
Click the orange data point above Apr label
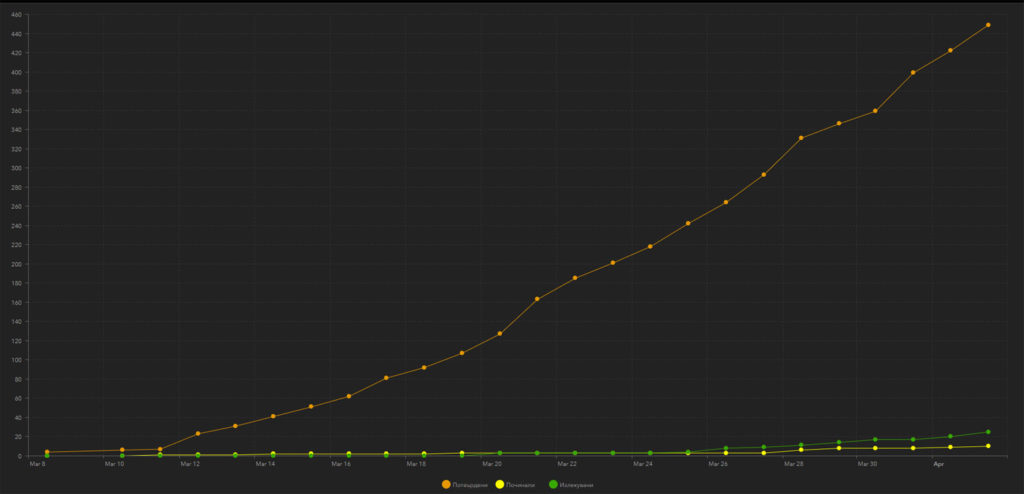coord(950,50)
